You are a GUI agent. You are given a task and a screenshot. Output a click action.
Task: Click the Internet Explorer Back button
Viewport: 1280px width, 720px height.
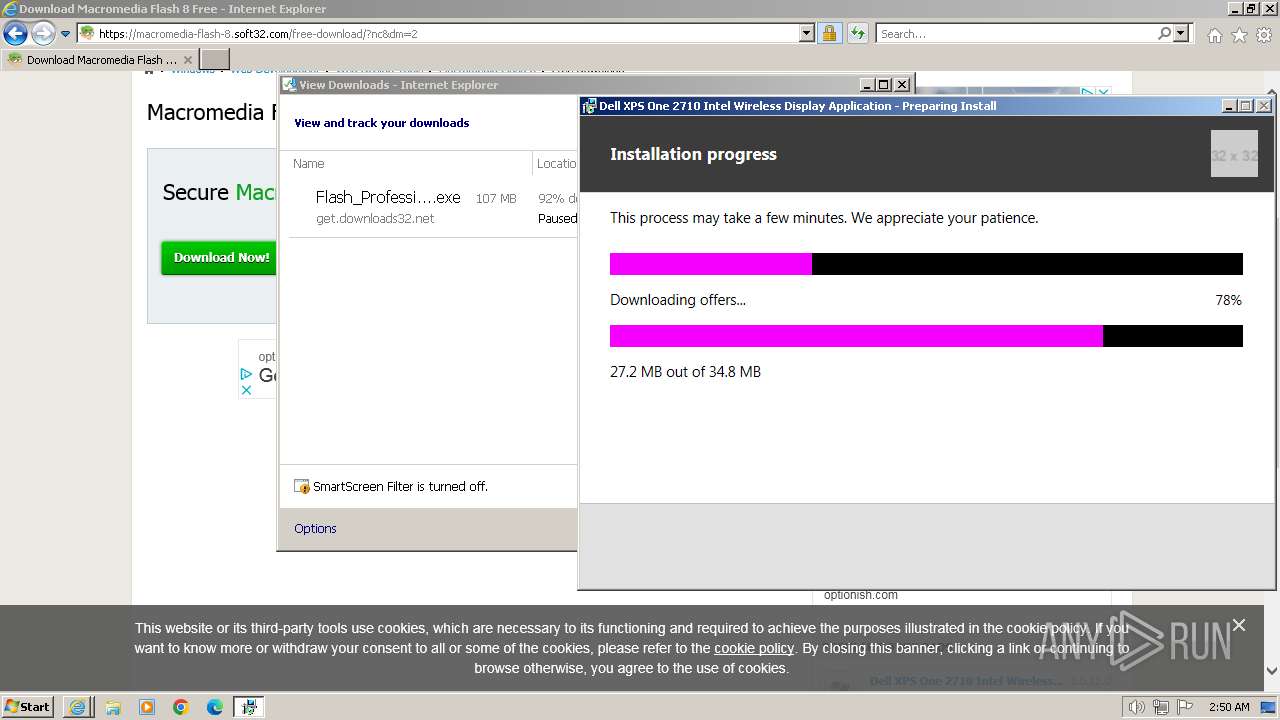(x=15, y=34)
